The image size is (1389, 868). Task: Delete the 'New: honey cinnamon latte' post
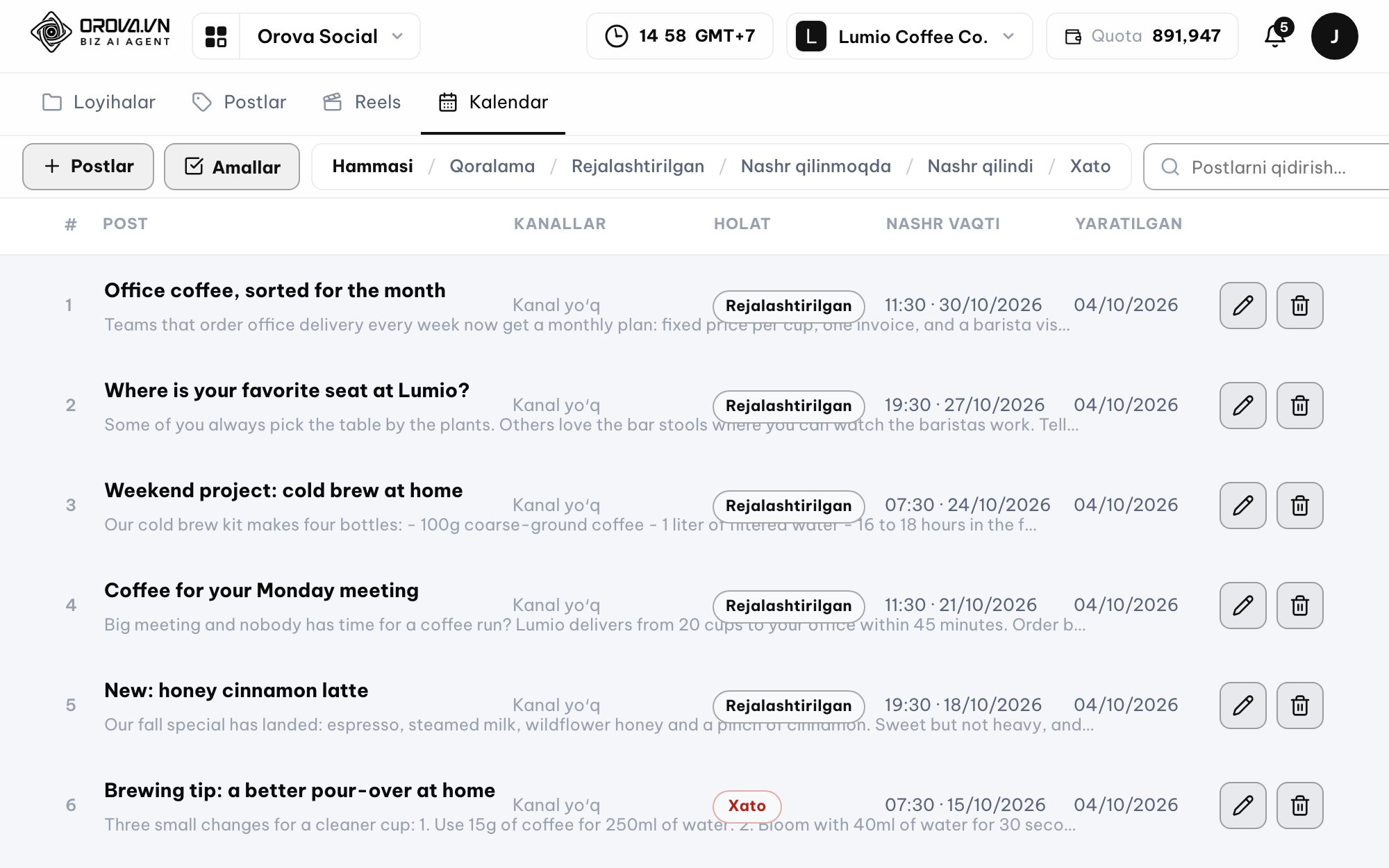1300,706
